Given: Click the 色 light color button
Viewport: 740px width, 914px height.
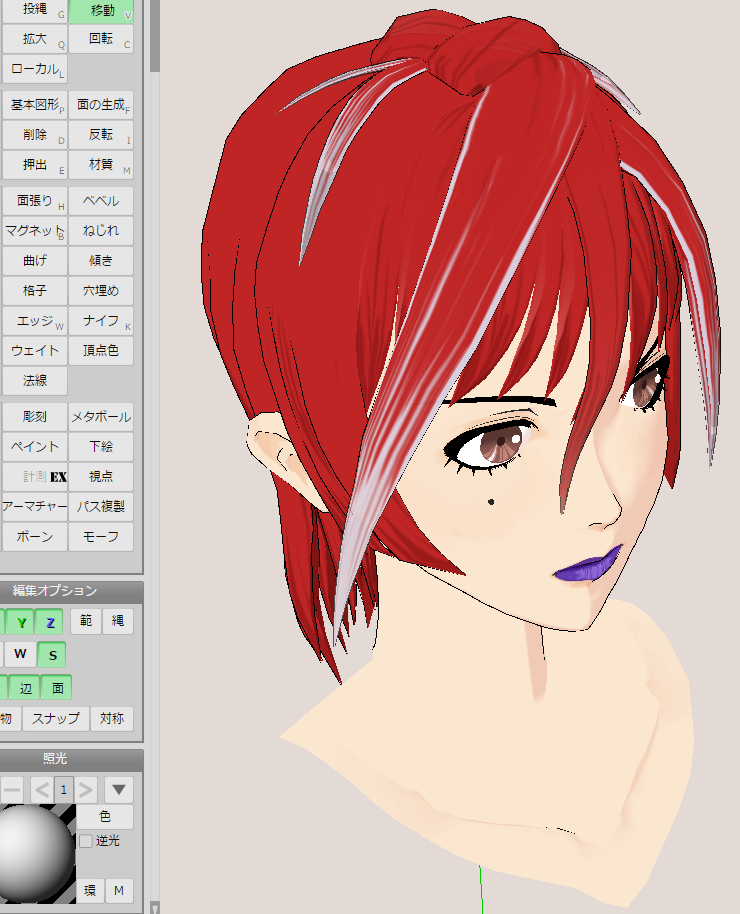Looking at the screenshot, I should (x=105, y=817).
